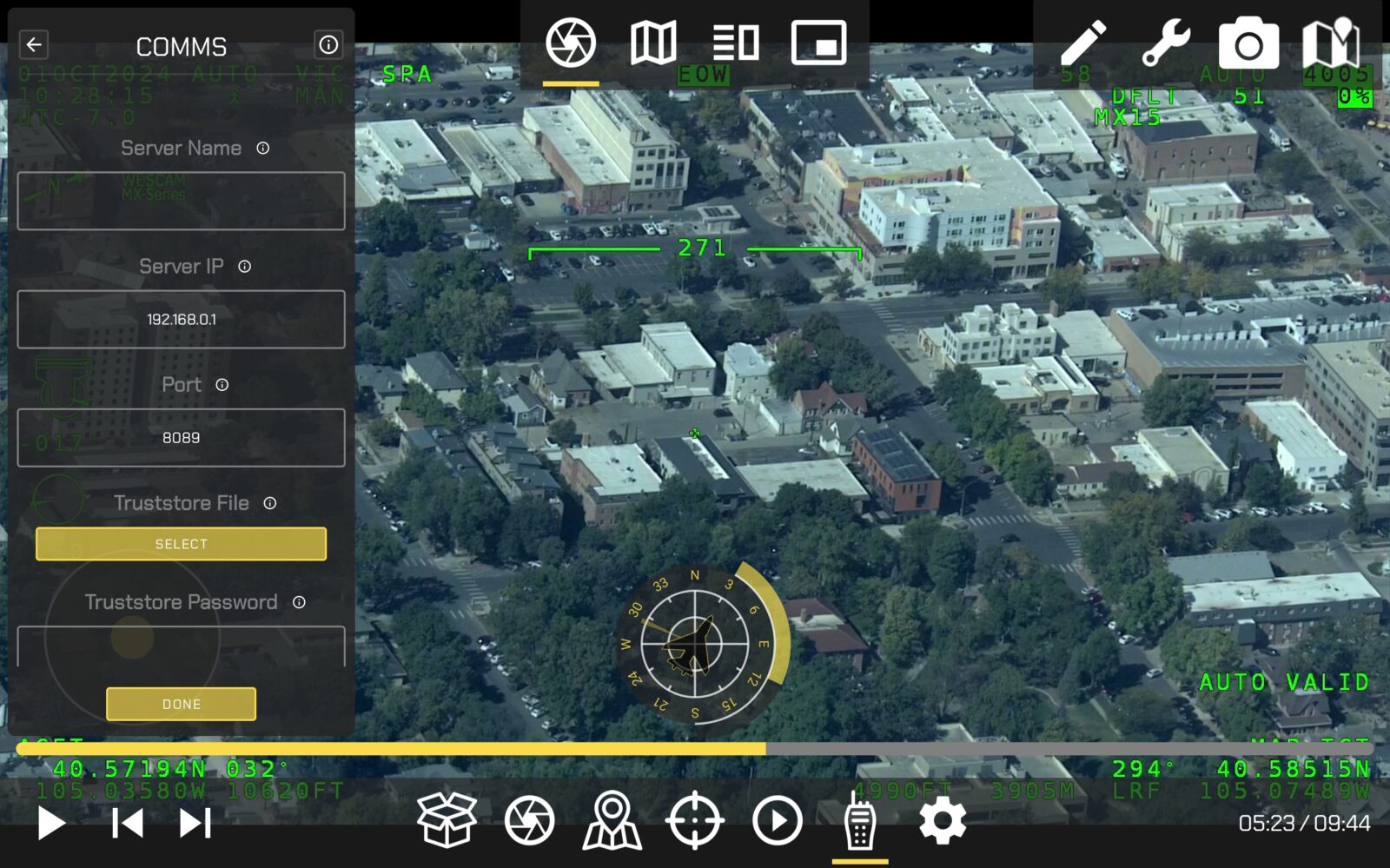
Task: Click the elapsed time 05:23 / 09:44
Action: 1304,823
